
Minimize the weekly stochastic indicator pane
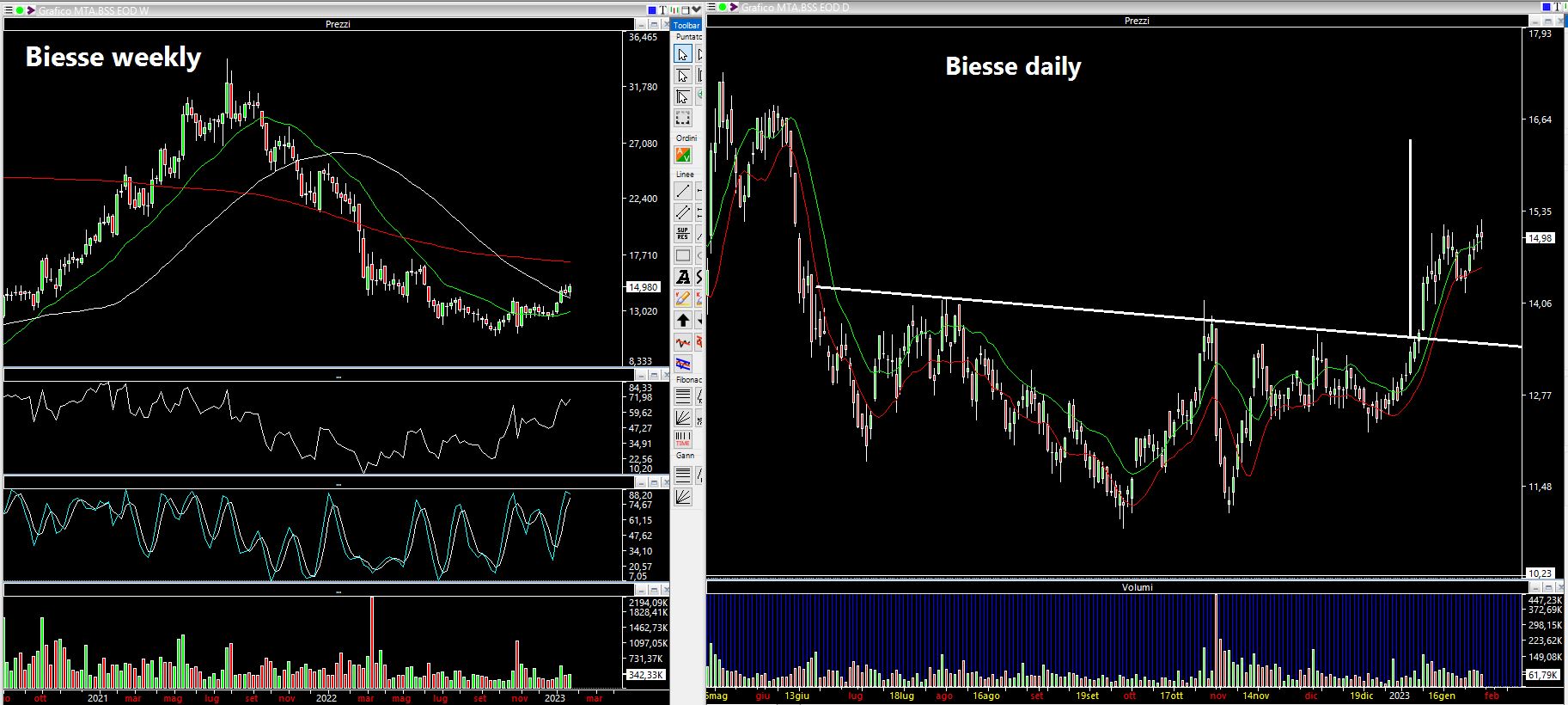[642, 482]
